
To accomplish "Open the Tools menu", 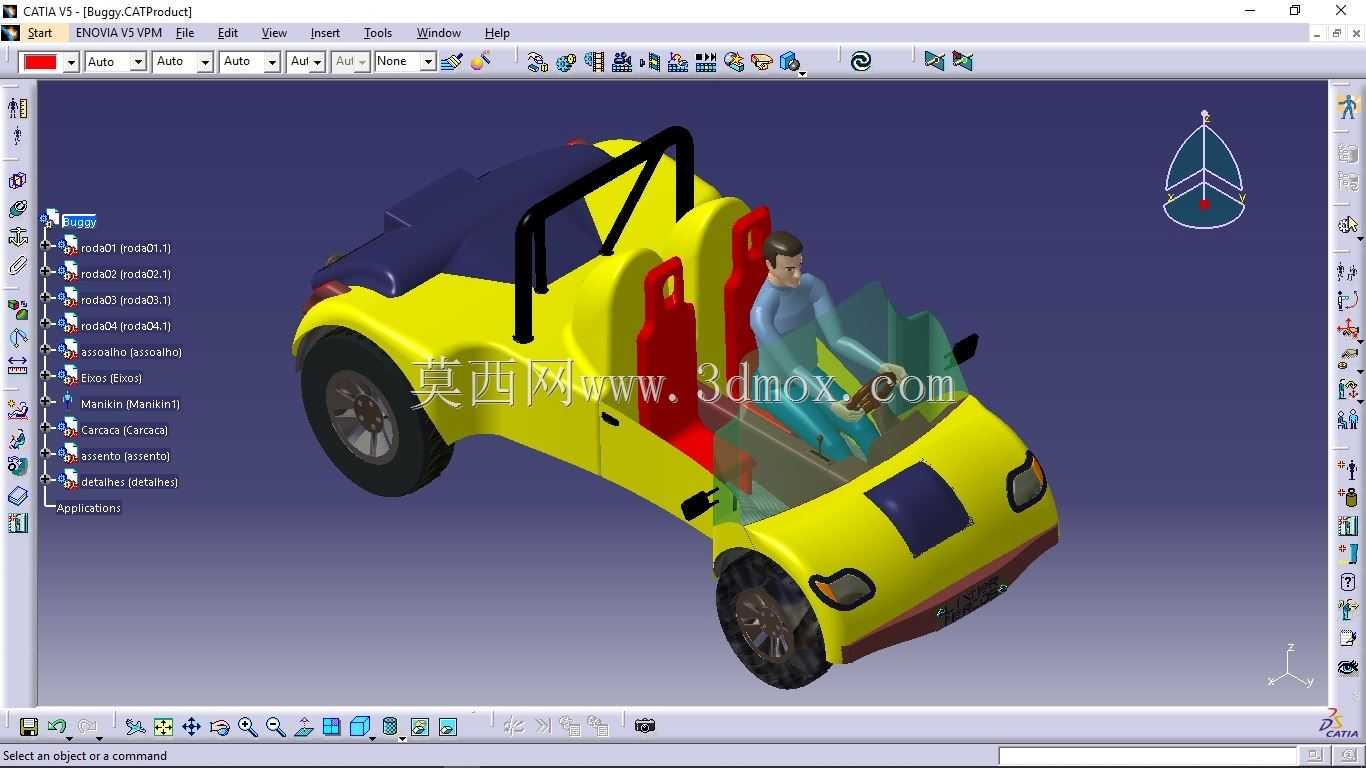I will point(378,33).
